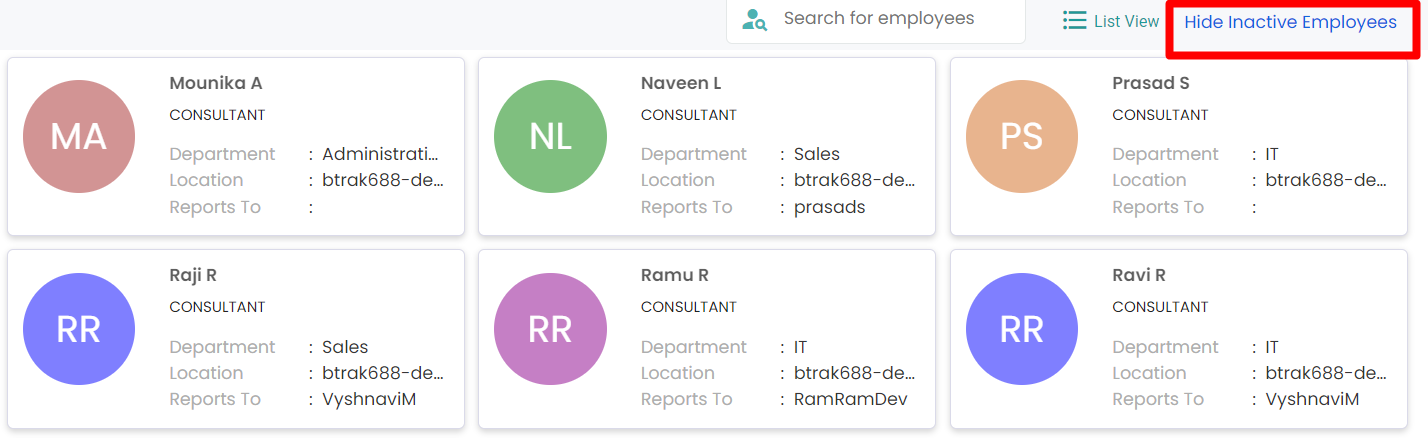The width and height of the screenshot is (1428, 438).
Task: Open Naveen L's green NL avatar
Action: pos(550,137)
